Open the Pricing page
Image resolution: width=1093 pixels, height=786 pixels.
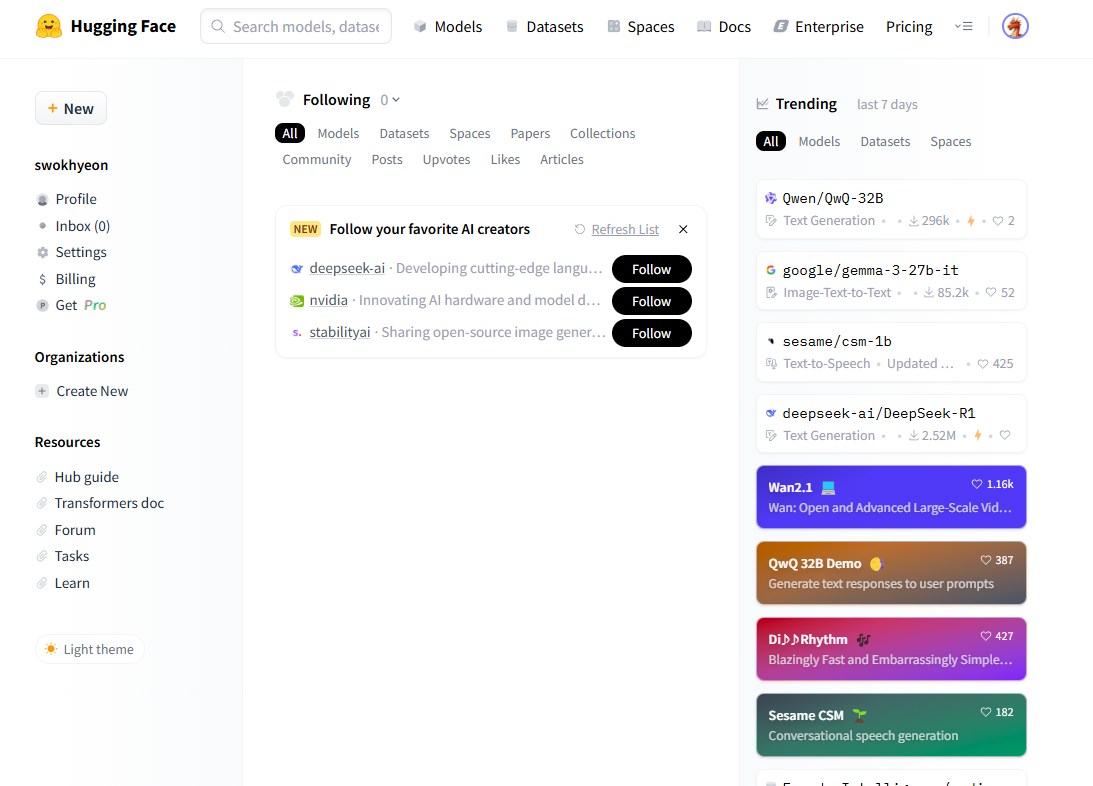tap(909, 26)
